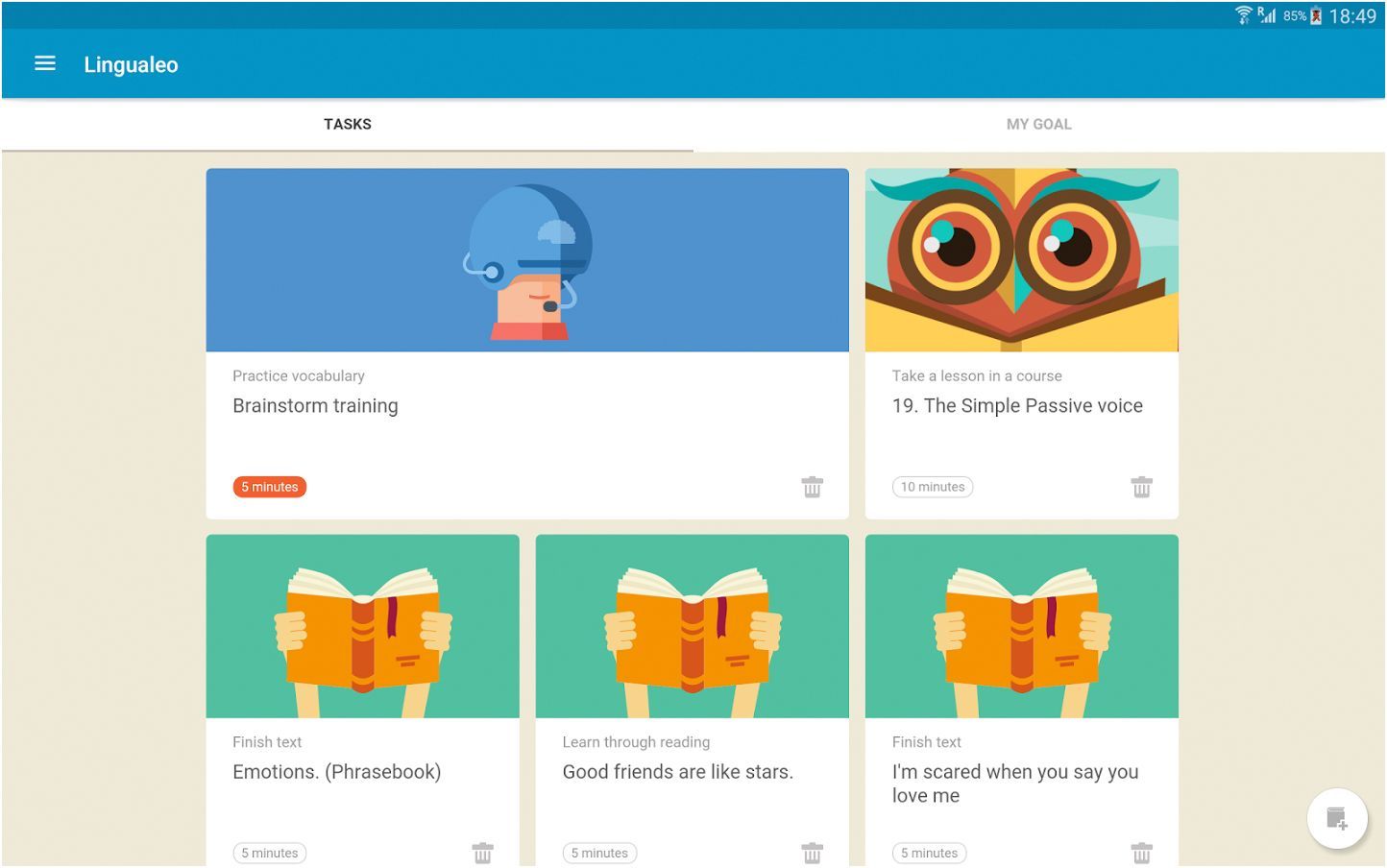Remove the Emotions Phrasebook task
The height and width of the screenshot is (868, 1387).
(x=482, y=853)
